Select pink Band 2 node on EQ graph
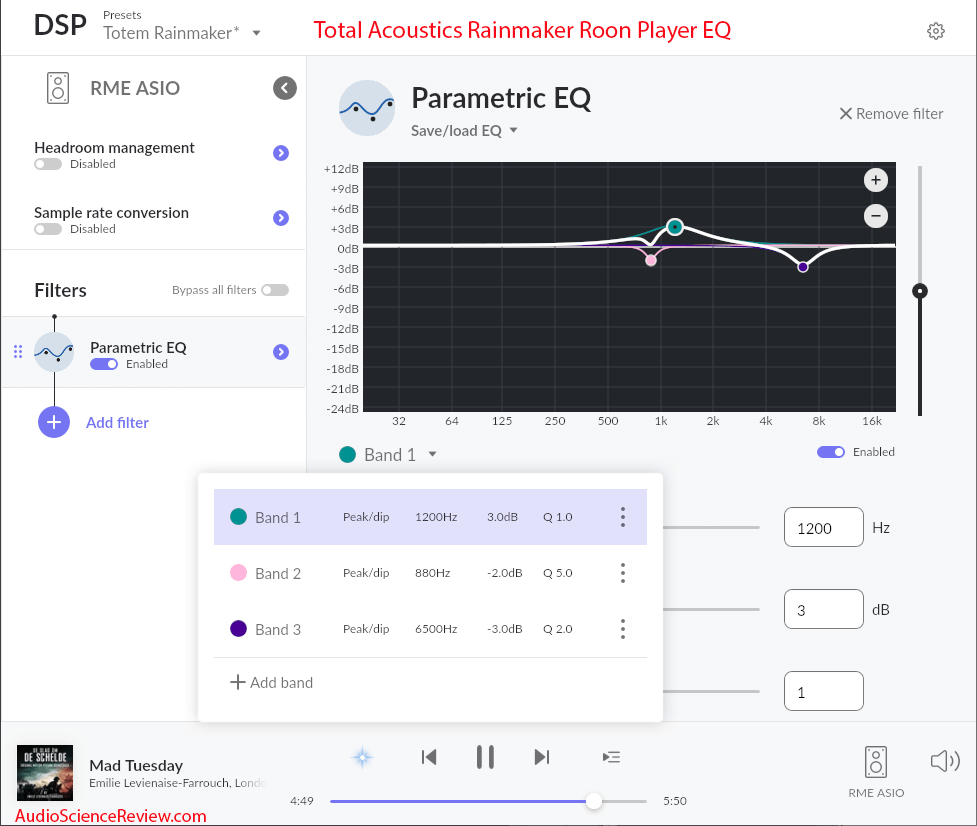Screen dimensions: 977x826 point(651,260)
